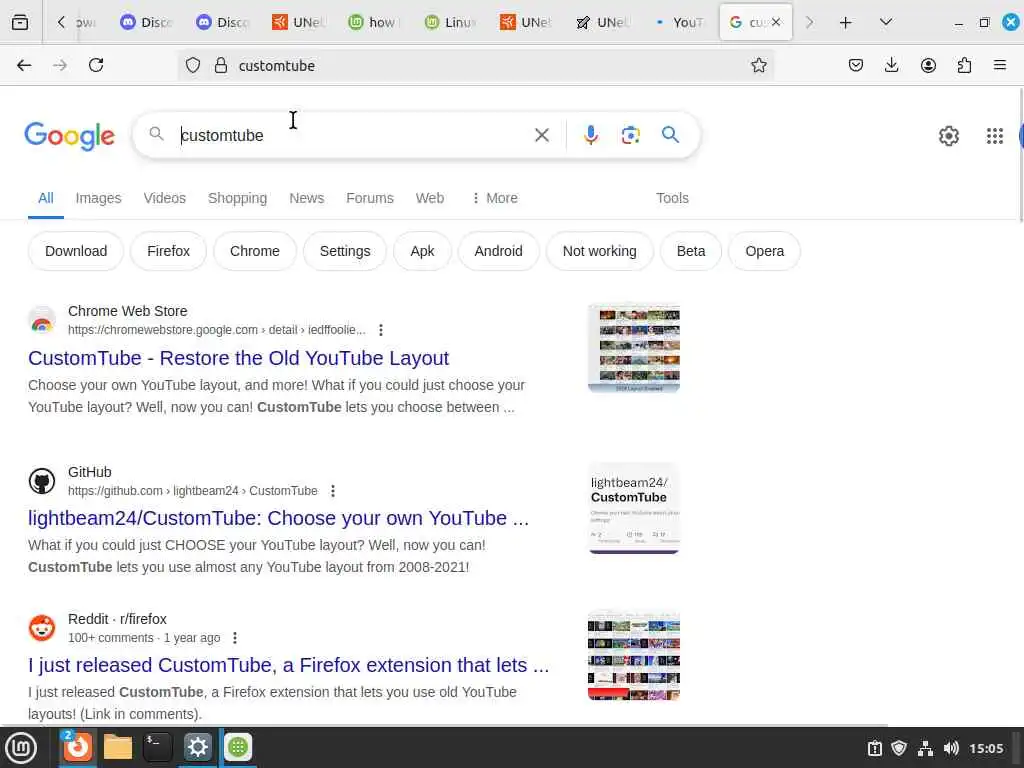Click the lightbeam24/CustomTube thumbnail
This screenshot has width=1024, height=768.
(x=633, y=508)
